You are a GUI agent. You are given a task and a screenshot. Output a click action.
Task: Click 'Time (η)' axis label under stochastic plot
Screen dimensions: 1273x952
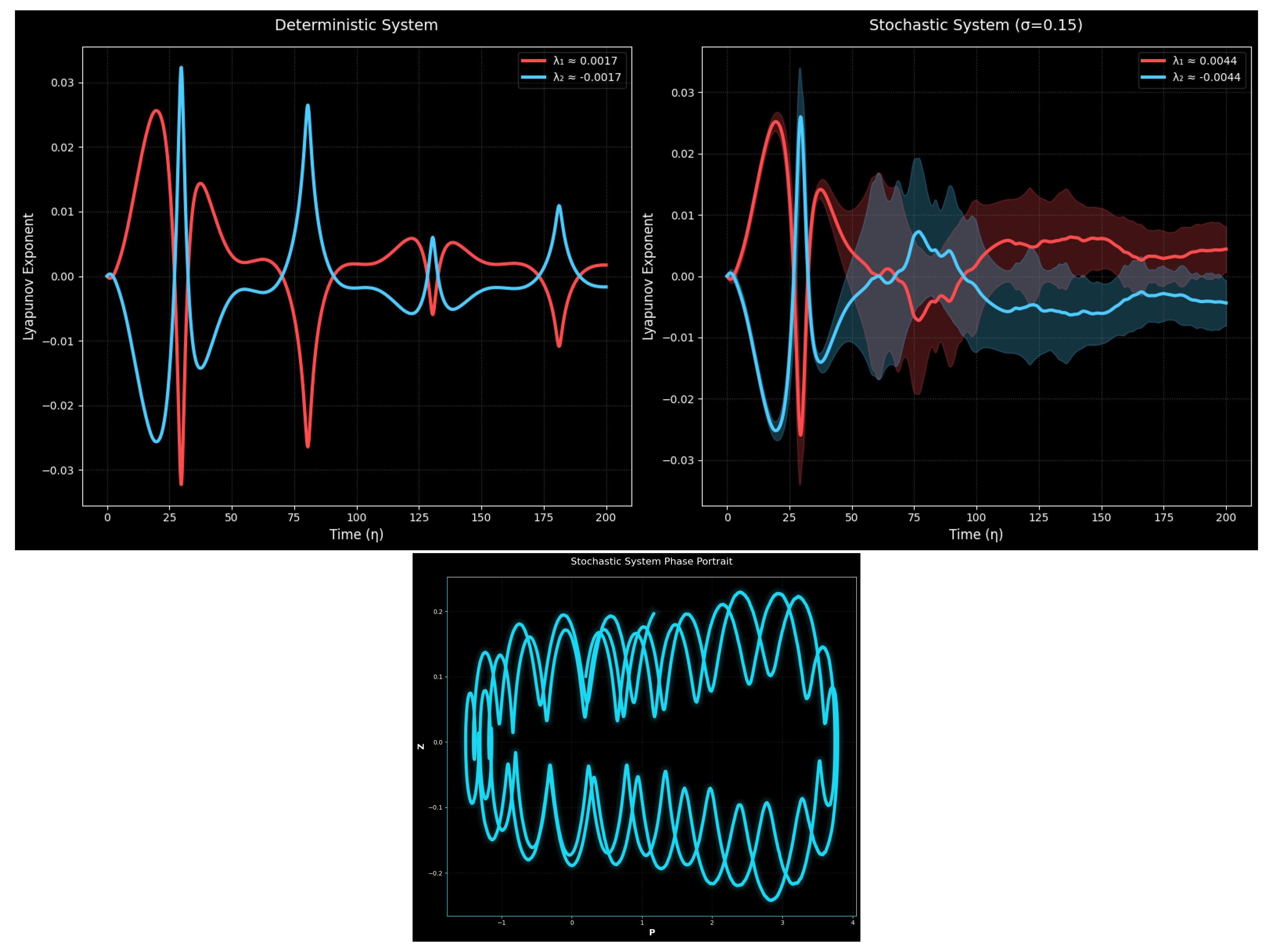pyautogui.click(x=976, y=534)
